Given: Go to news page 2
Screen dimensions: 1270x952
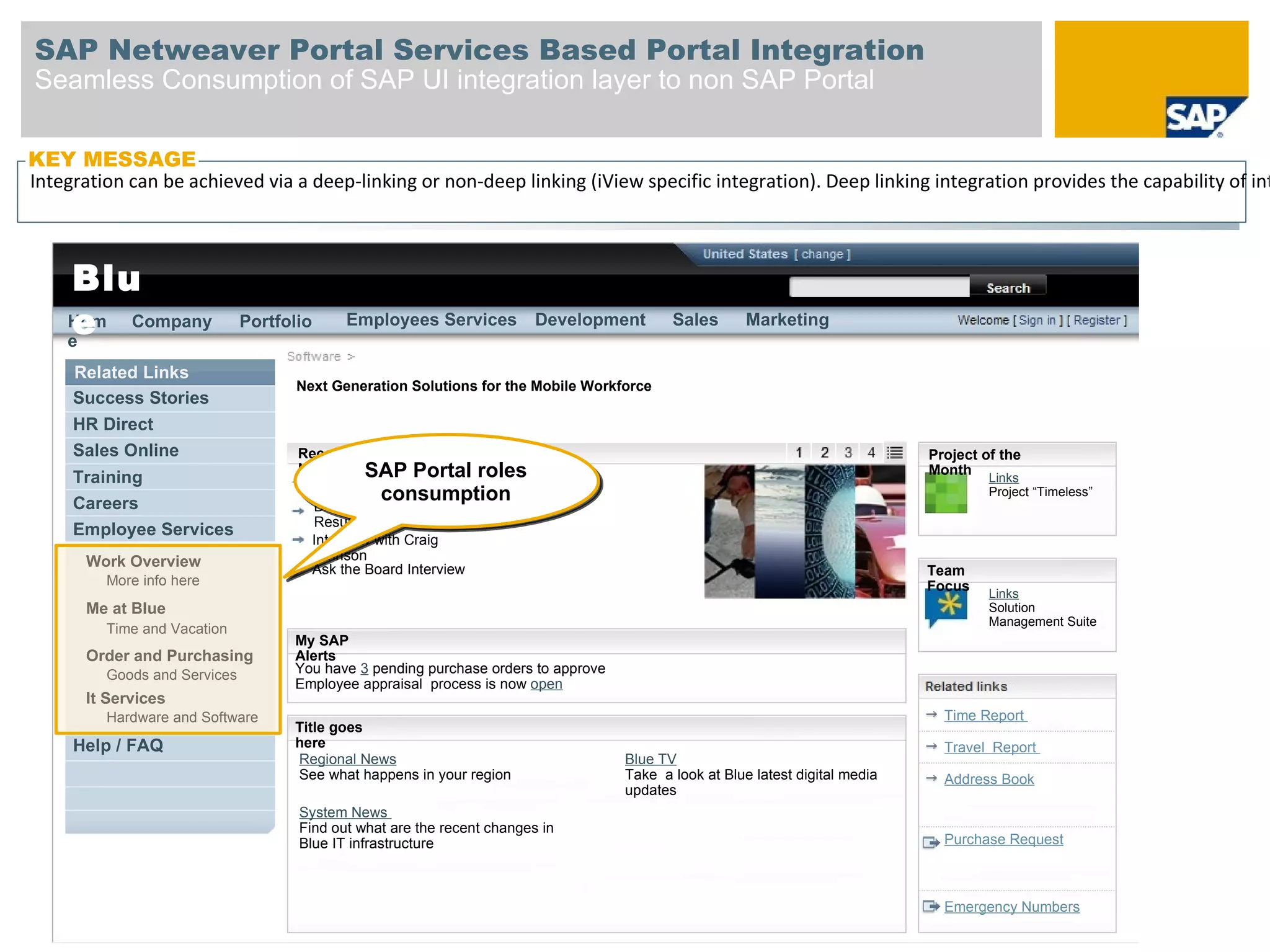Looking at the screenshot, I should click(x=824, y=453).
